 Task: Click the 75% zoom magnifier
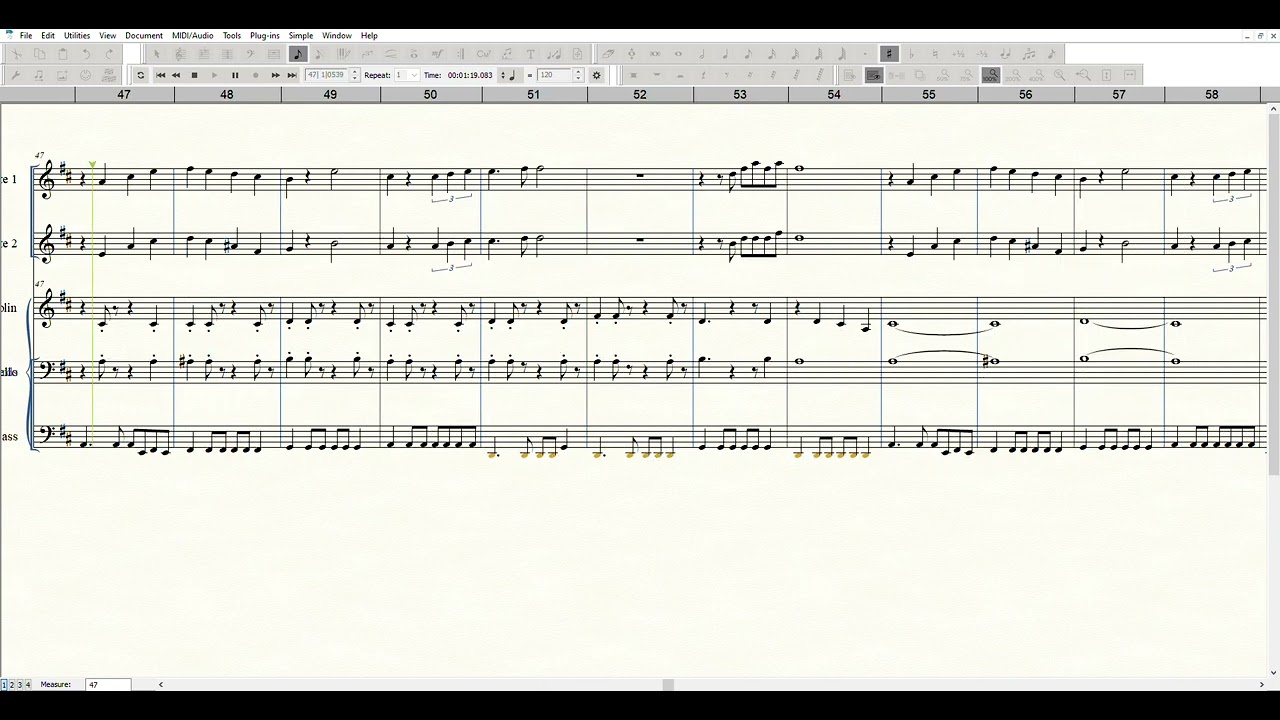965,75
